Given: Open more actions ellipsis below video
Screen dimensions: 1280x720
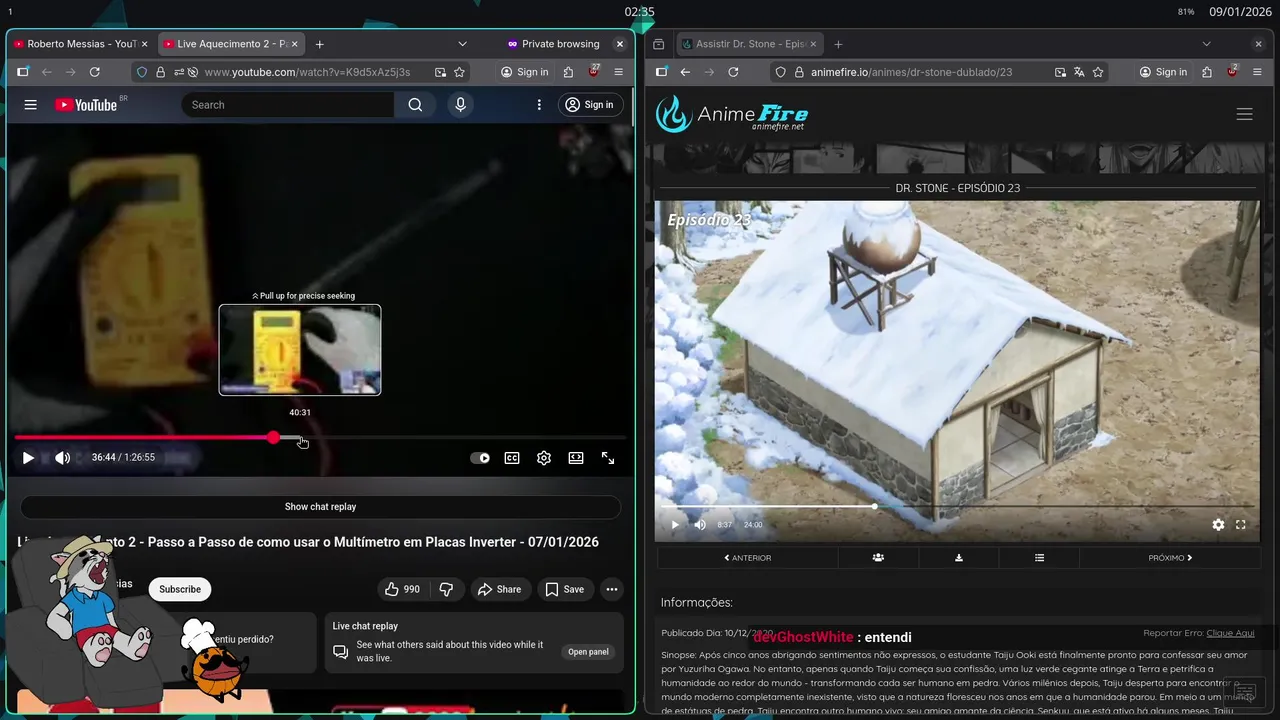Looking at the screenshot, I should (612, 589).
